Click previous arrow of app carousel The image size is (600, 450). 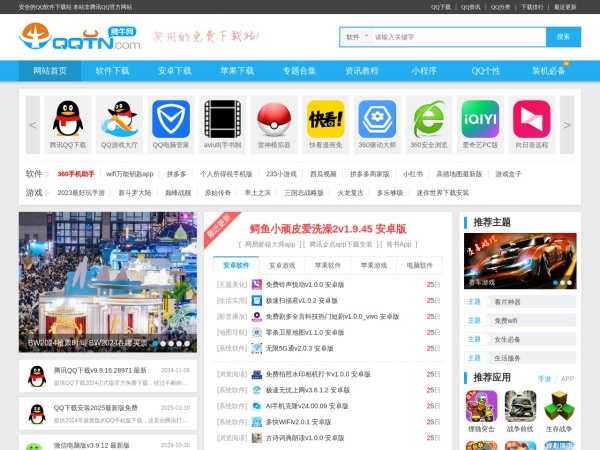tap(33, 125)
